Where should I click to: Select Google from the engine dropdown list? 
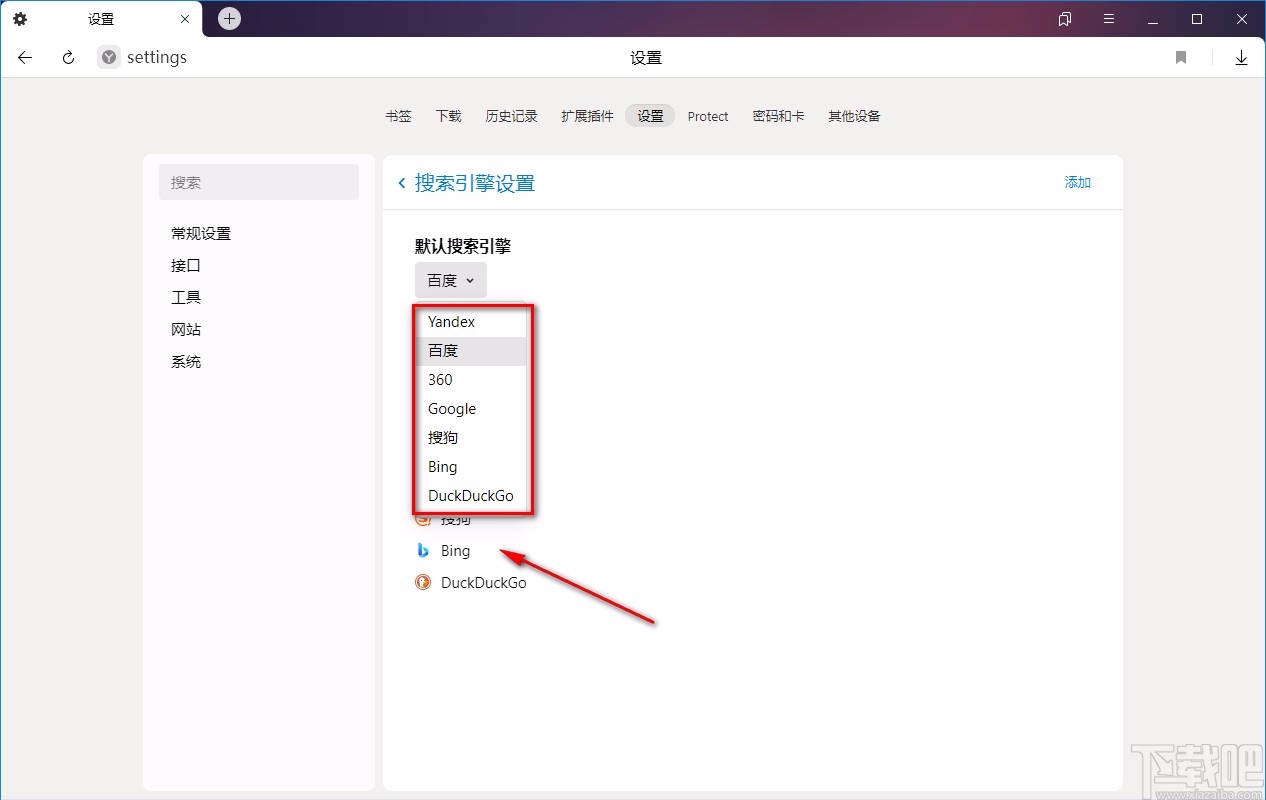pos(451,409)
